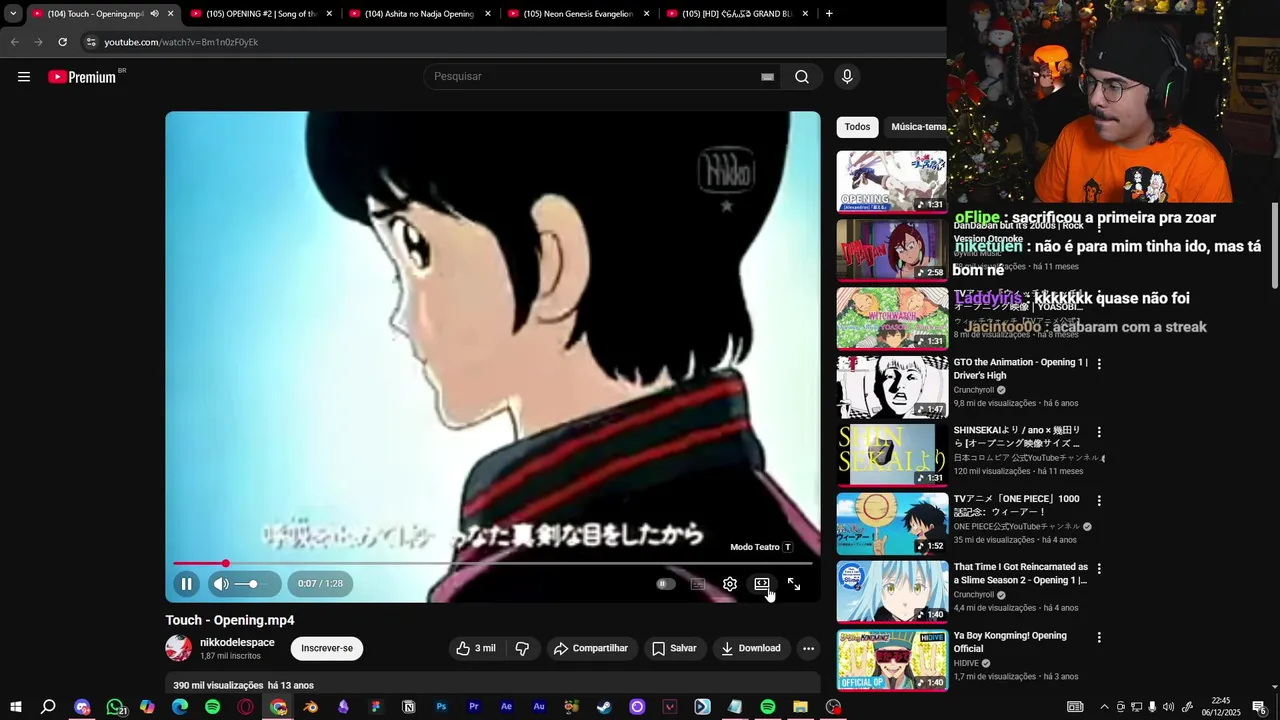The height and width of the screenshot is (720, 1280).
Task: Open the Windows Start menu
Action: click(x=15, y=707)
